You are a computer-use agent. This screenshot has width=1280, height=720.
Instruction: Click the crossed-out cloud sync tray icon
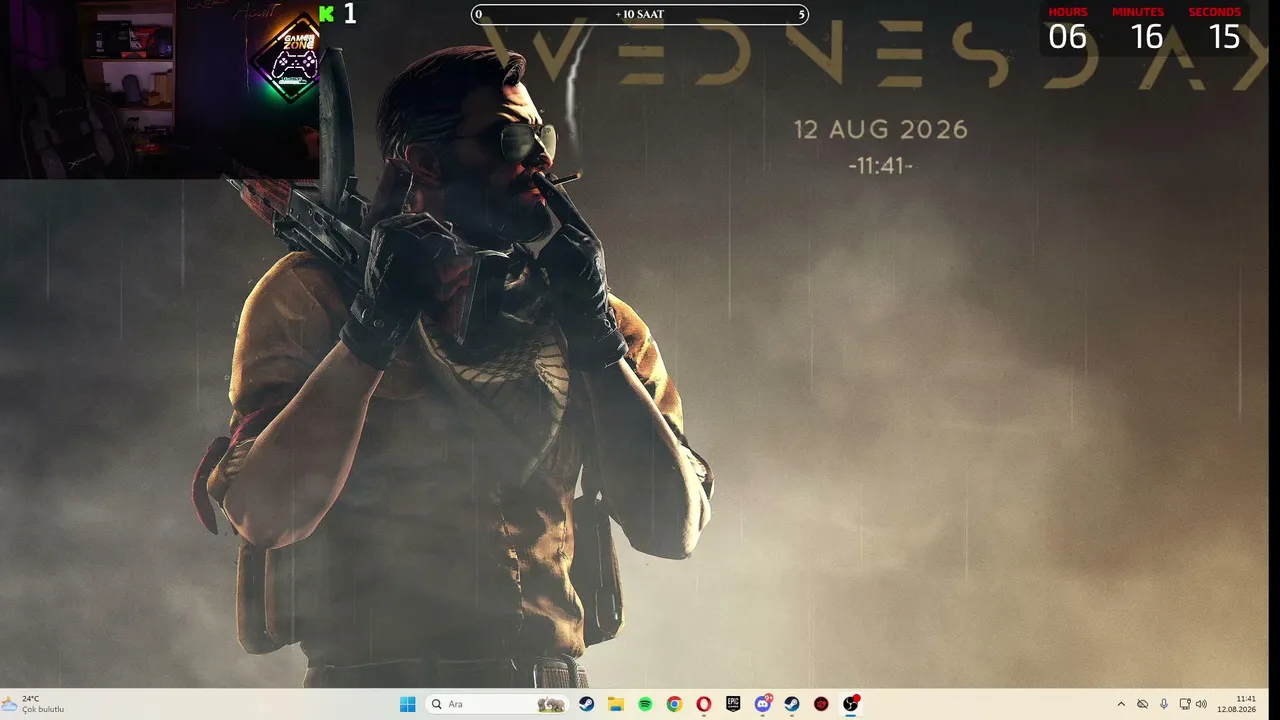pyautogui.click(x=1142, y=704)
